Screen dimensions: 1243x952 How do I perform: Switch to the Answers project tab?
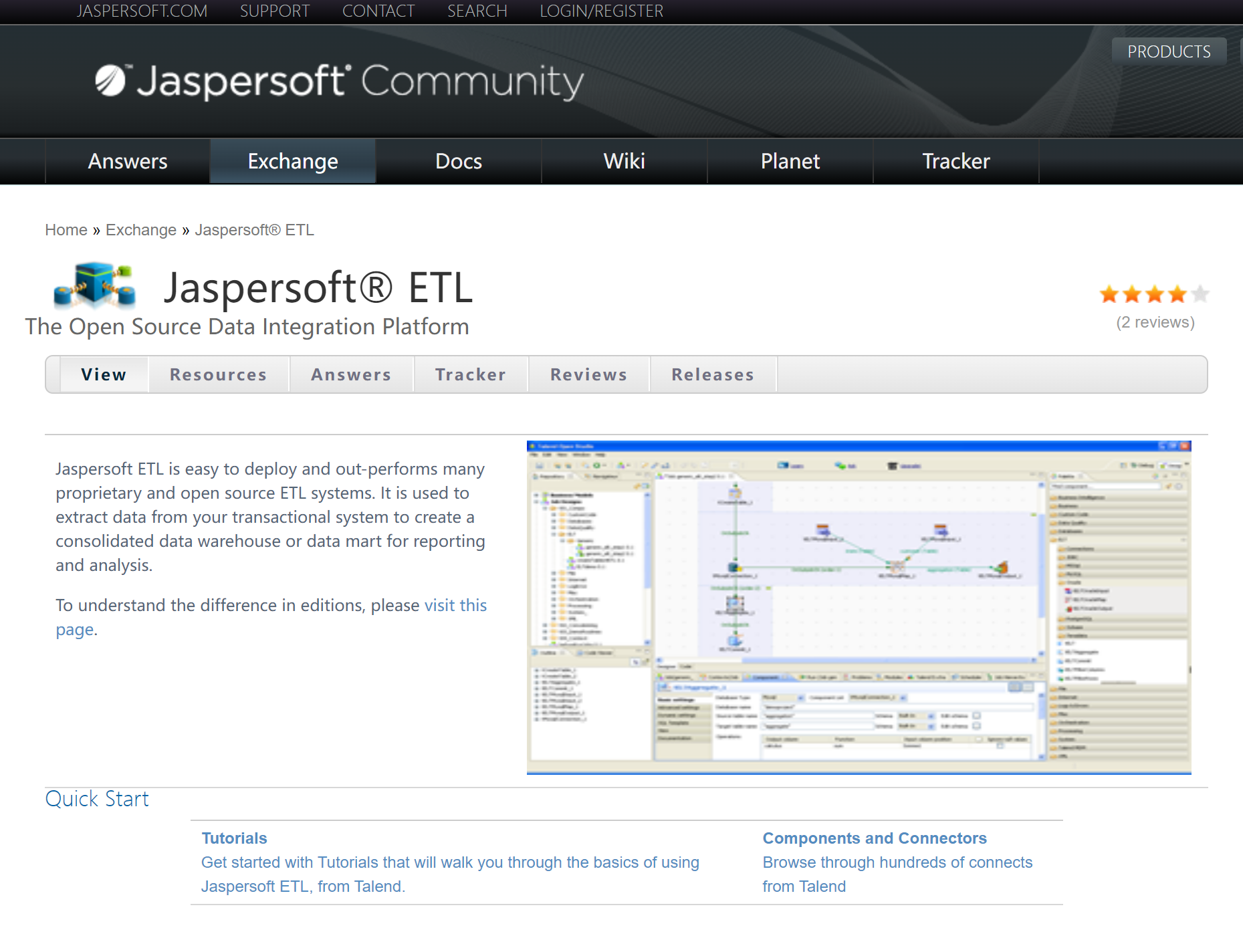pyautogui.click(x=351, y=374)
